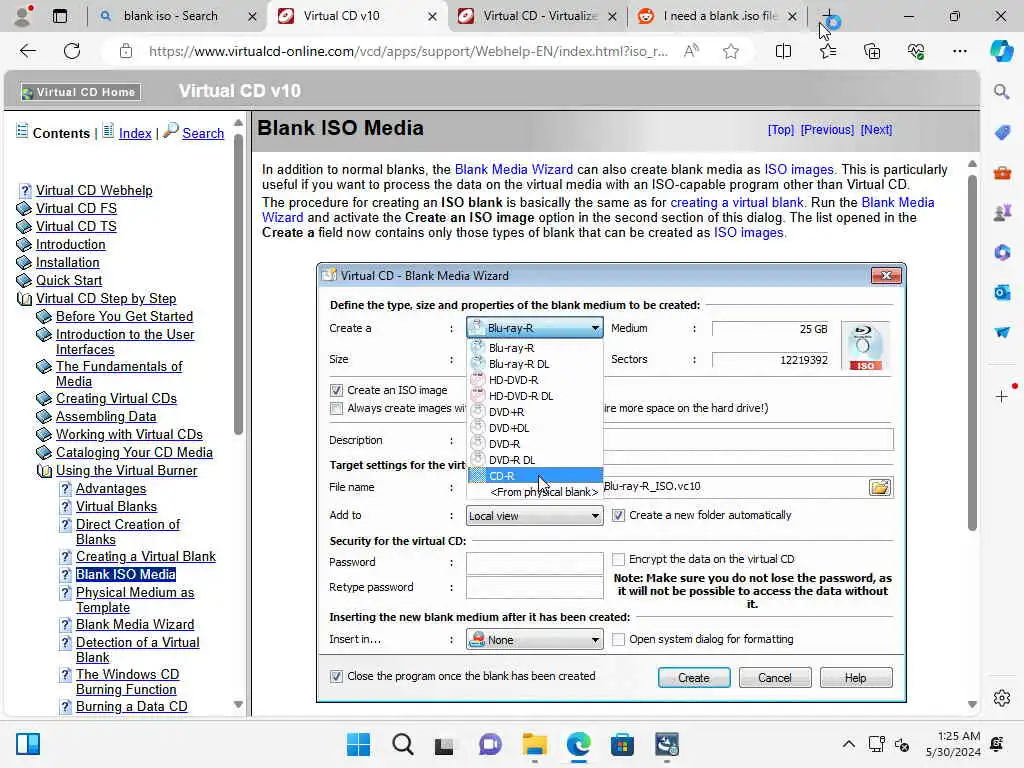Click the read aloud icon in address bar
The image size is (1024, 768).
691,51
